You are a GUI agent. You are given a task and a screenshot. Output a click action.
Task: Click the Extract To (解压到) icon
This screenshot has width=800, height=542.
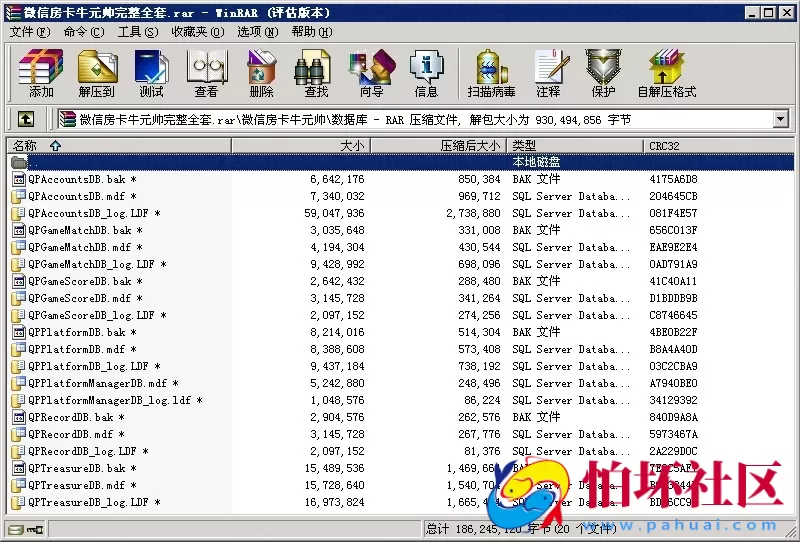[x=96, y=73]
